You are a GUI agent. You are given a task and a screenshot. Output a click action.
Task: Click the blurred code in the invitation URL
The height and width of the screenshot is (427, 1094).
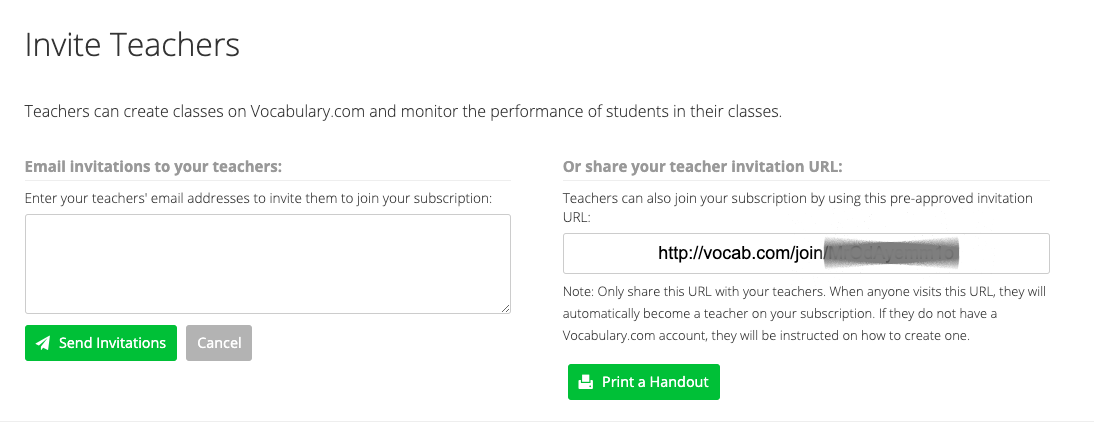tap(891, 254)
